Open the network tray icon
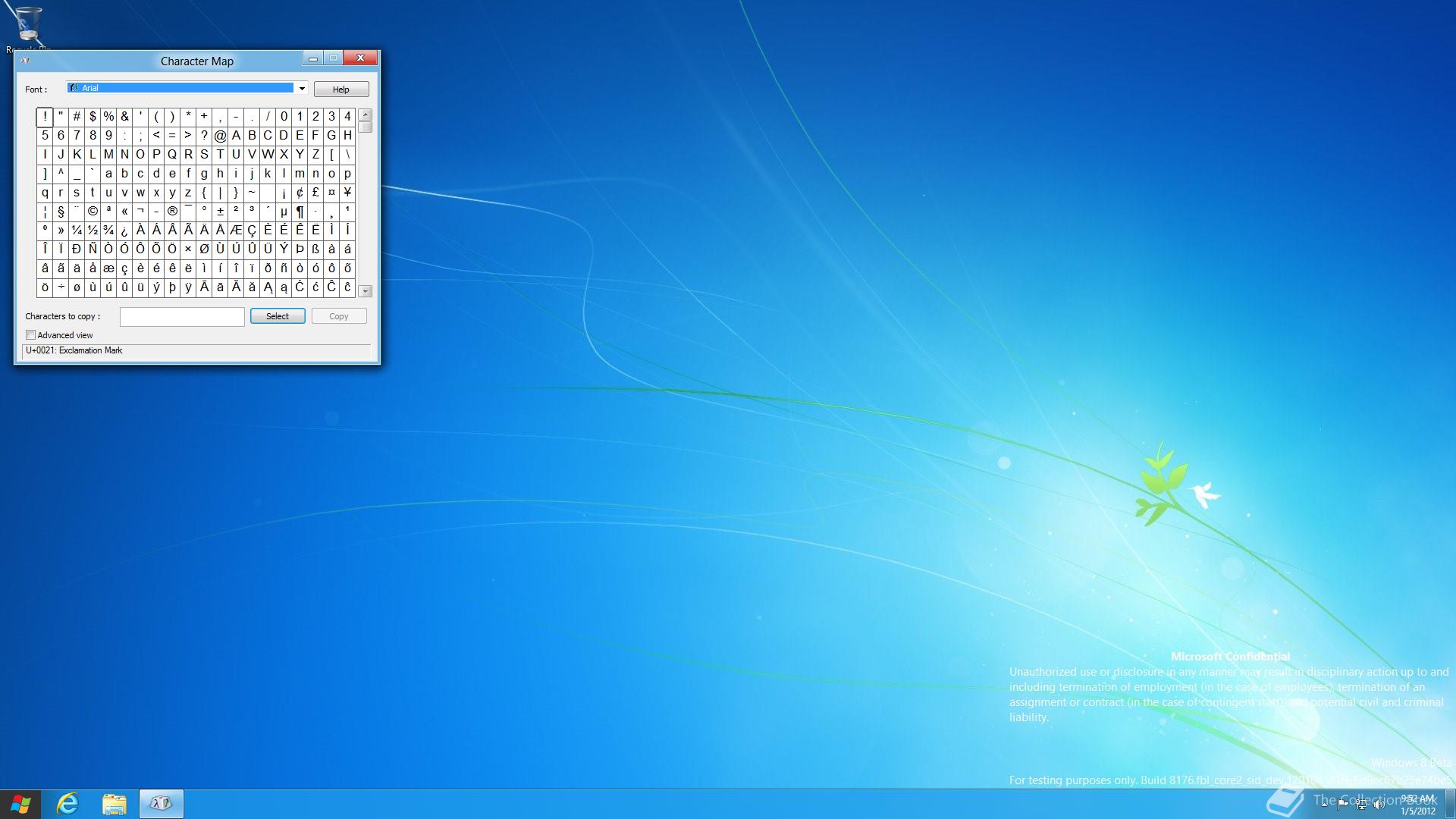This screenshot has height=819, width=1456. tap(1361, 805)
